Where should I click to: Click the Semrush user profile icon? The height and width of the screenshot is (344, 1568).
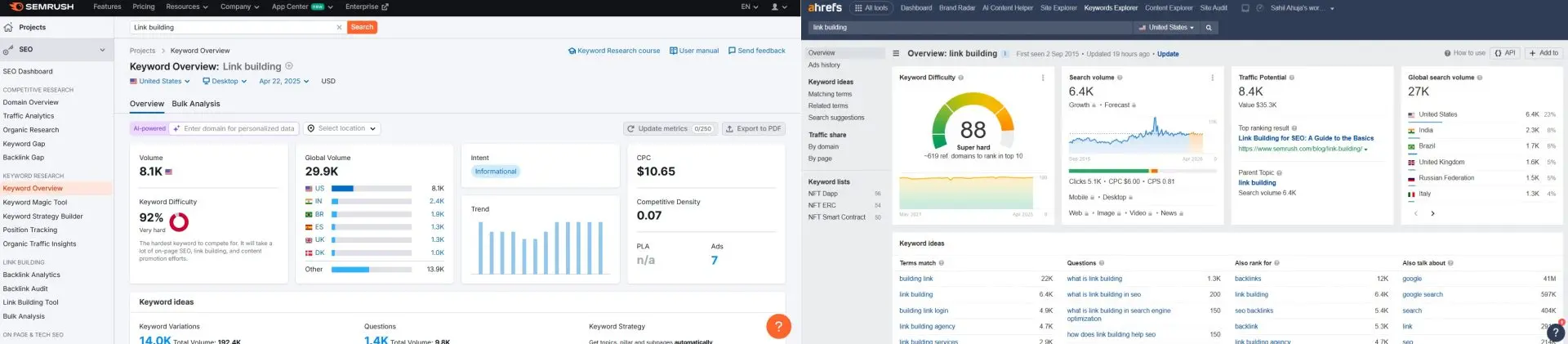click(x=778, y=7)
